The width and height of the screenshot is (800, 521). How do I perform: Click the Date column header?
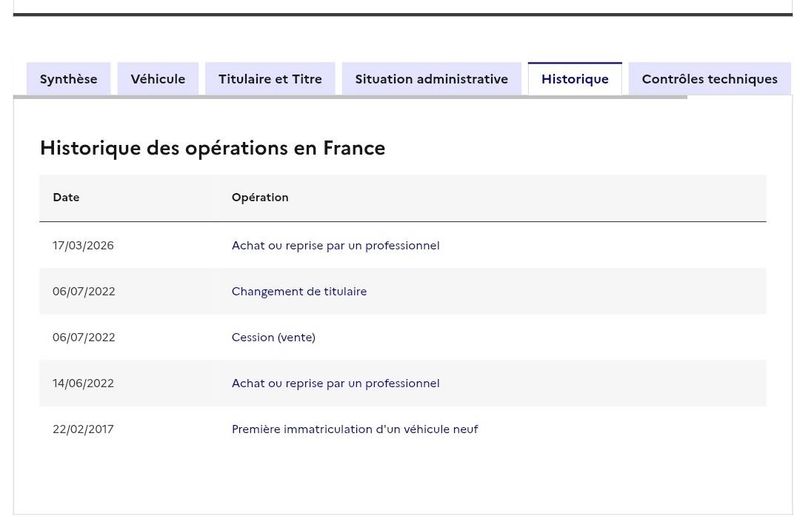[66, 197]
